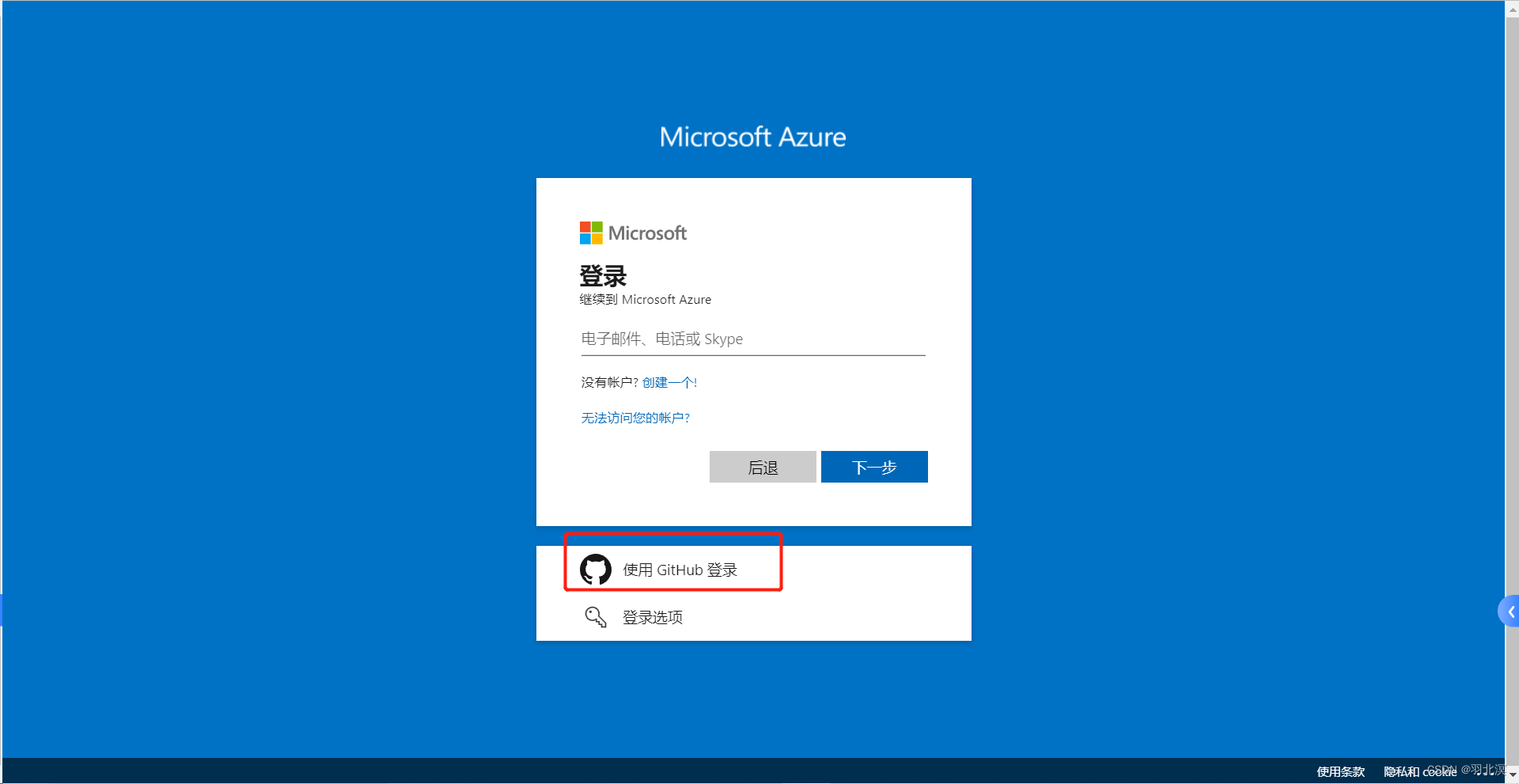Click the 继续到 Microsoft Azure subtitle
Screen dimensions: 1519x784
(646, 299)
